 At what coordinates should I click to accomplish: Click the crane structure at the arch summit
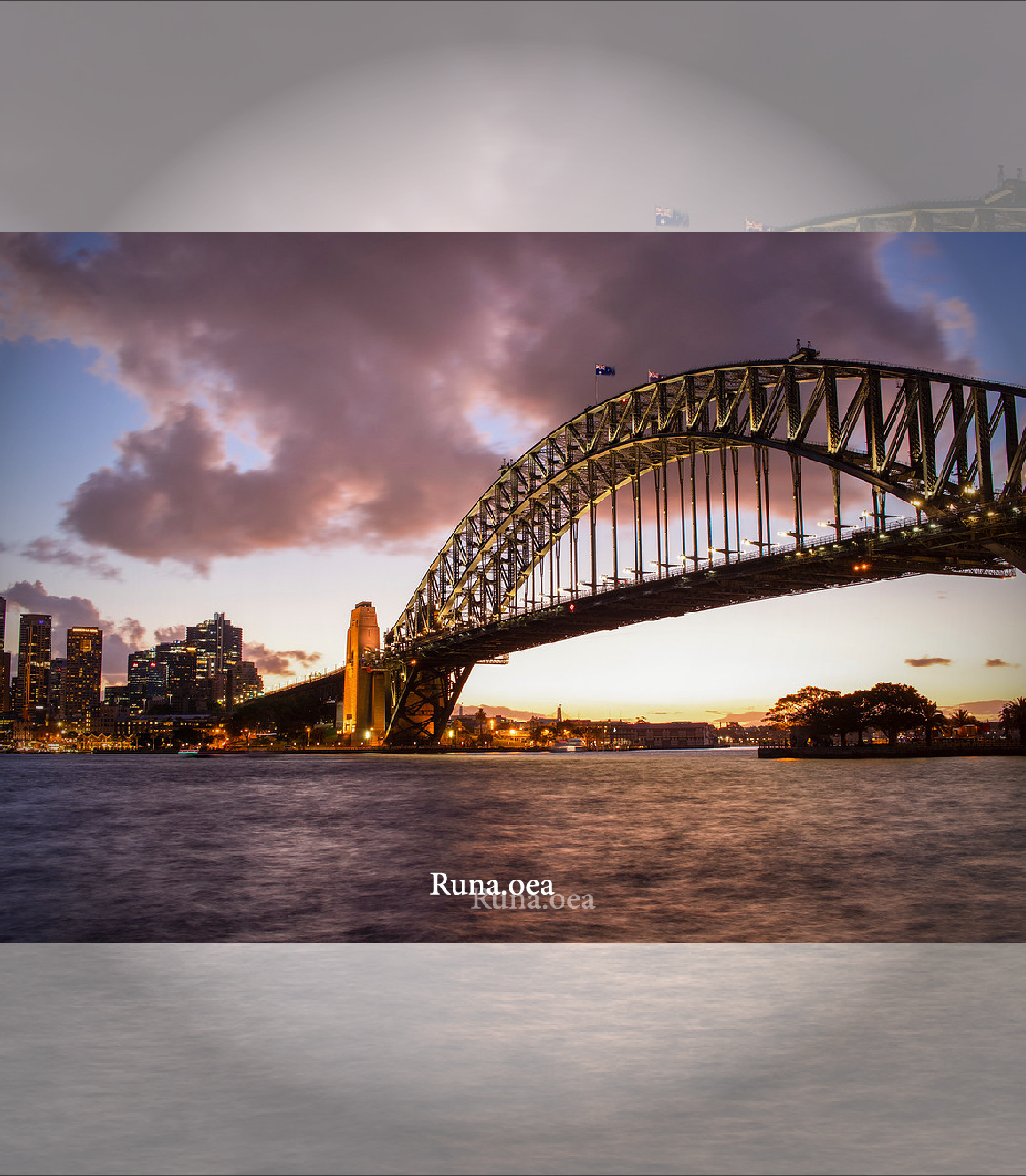click(804, 351)
